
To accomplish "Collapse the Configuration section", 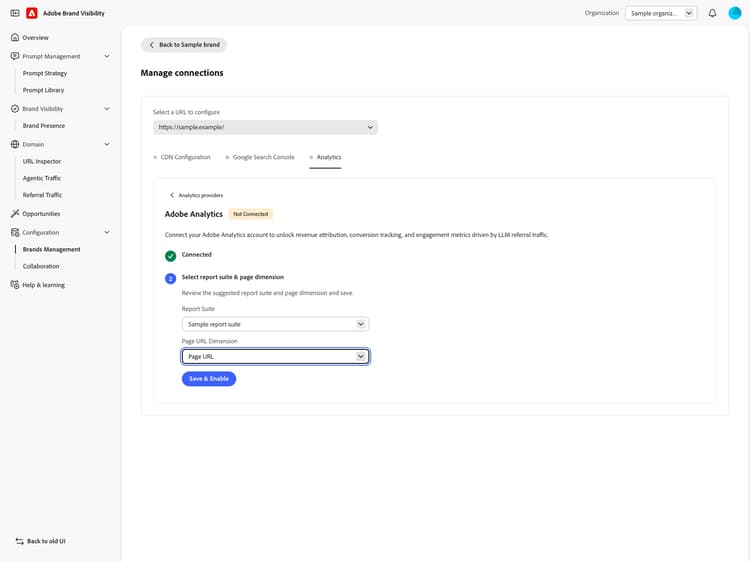I will coord(107,232).
